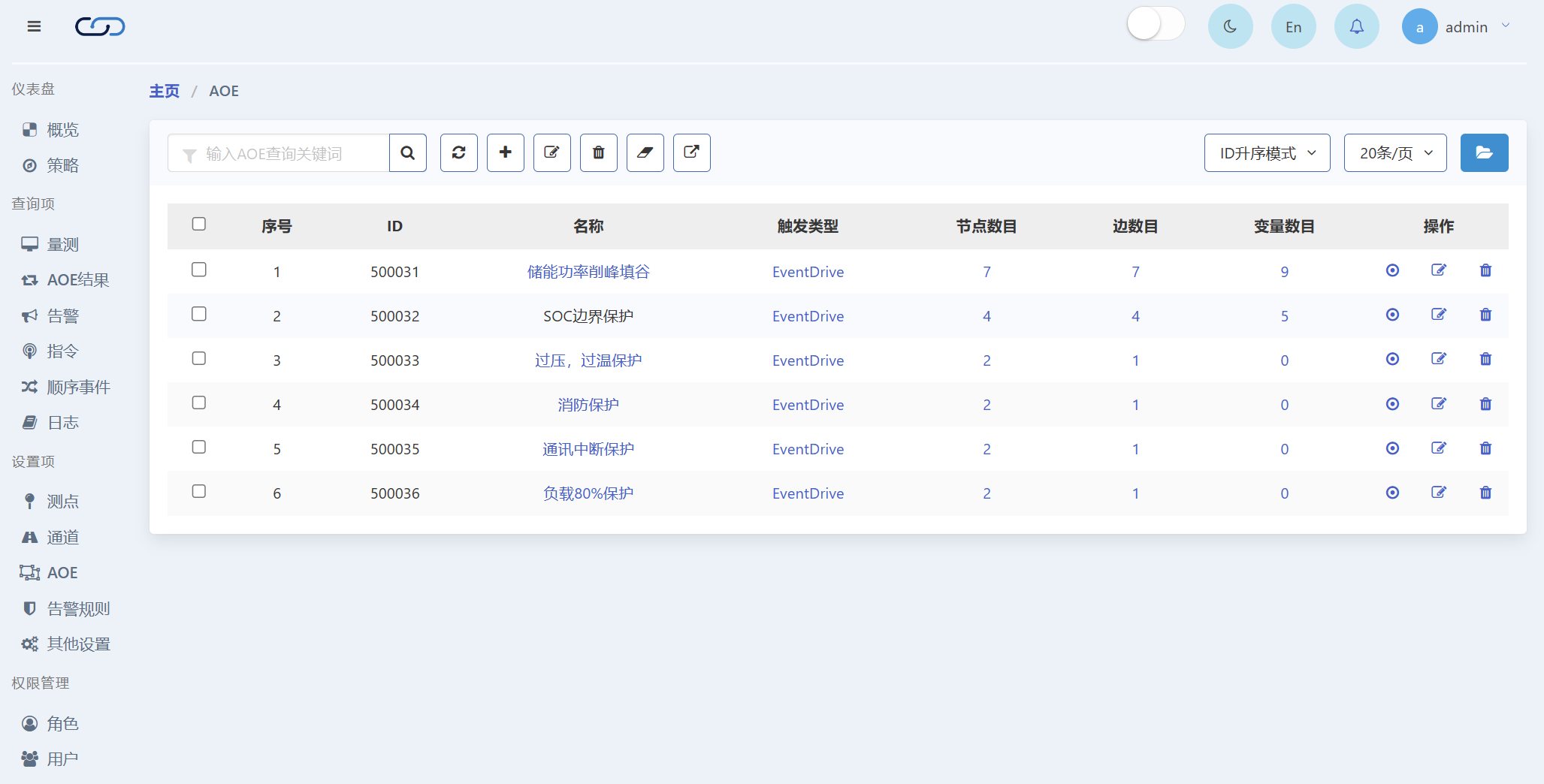The height and width of the screenshot is (784, 1544).
Task: View details of row 500031
Action: [x=1392, y=271]
